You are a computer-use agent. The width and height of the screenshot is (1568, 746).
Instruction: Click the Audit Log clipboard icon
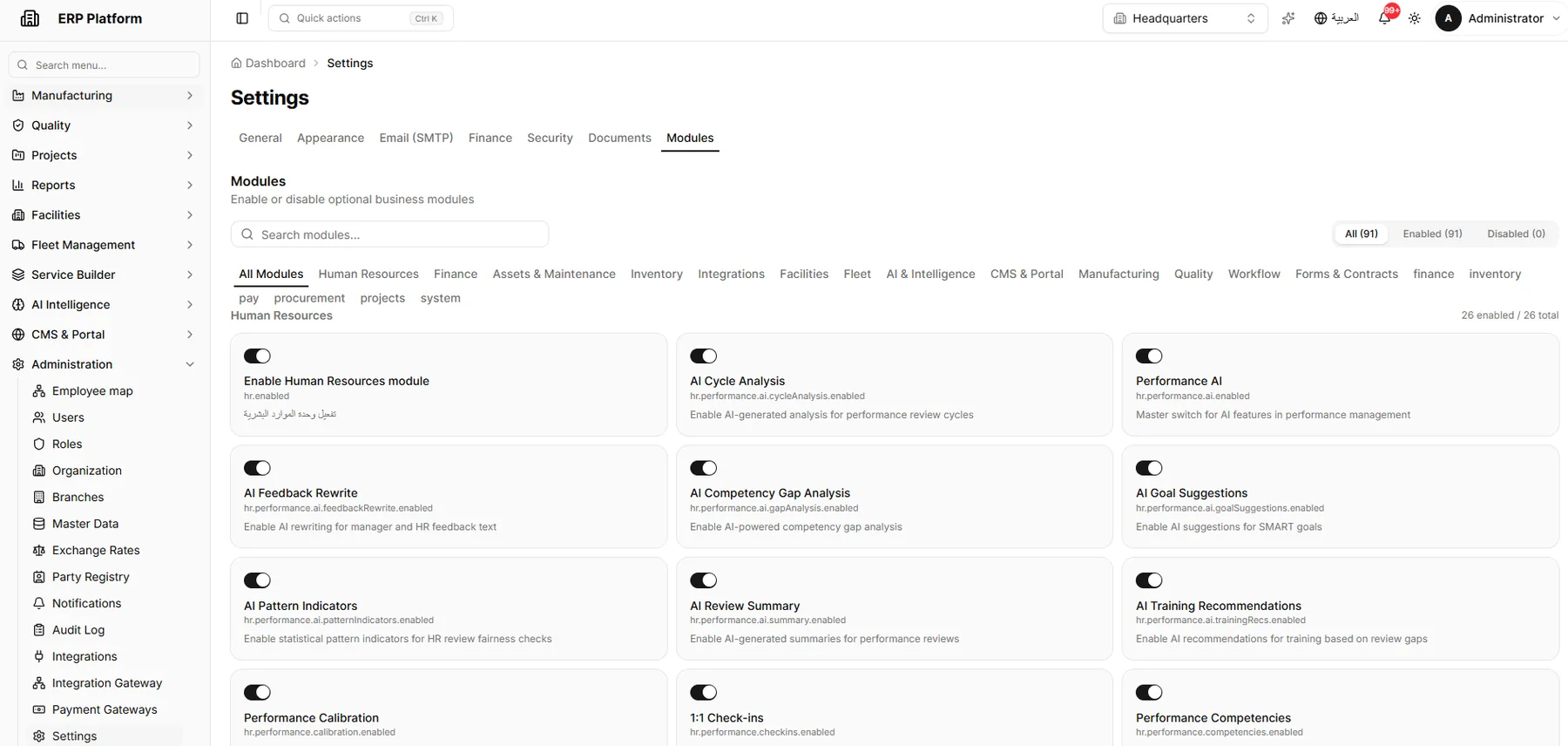coord(39,630)
